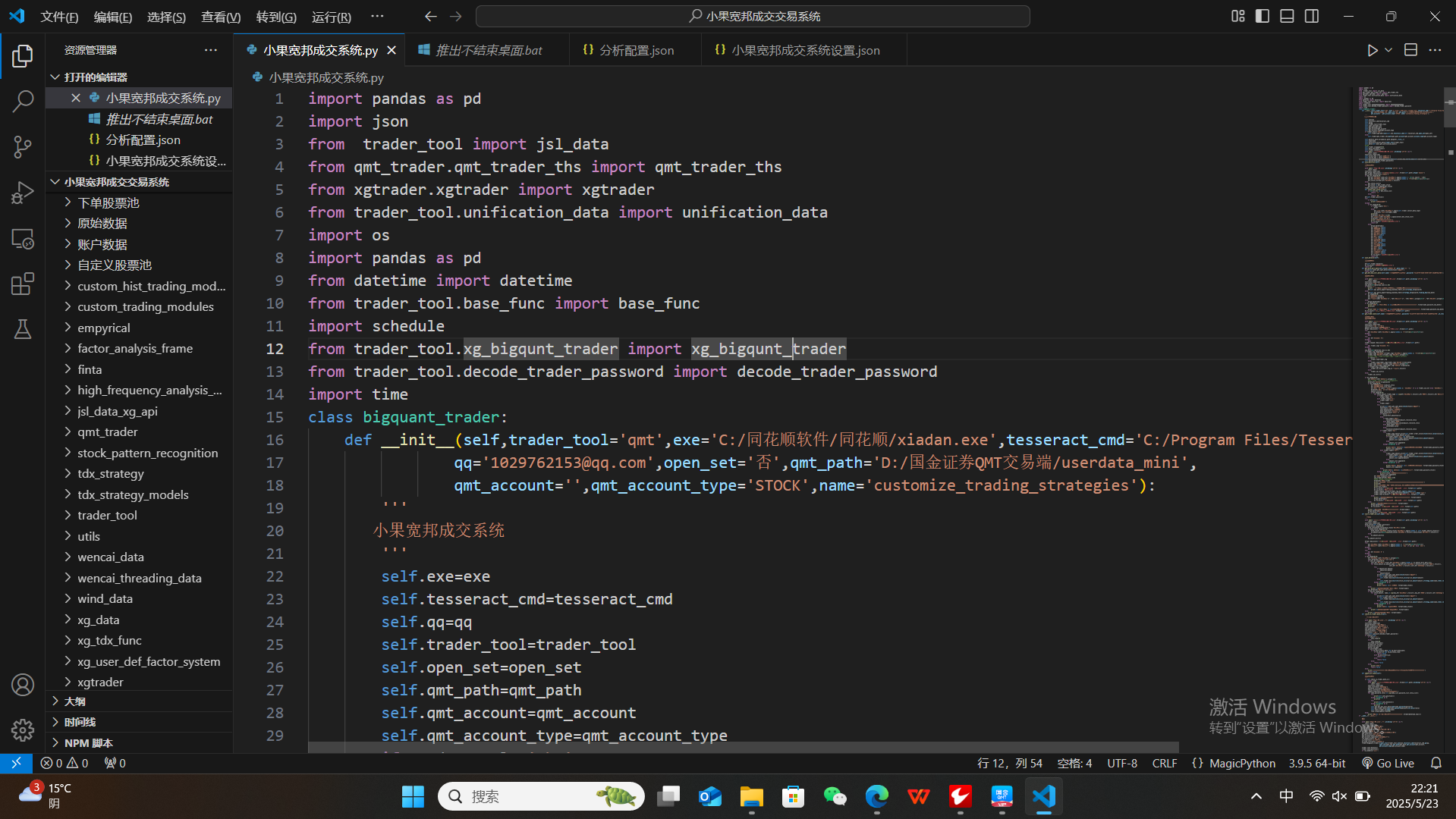Open the remote window status bar icon
Image resolution: width=1456 pixels, height=819 pixels.
[x=16, y=763]
